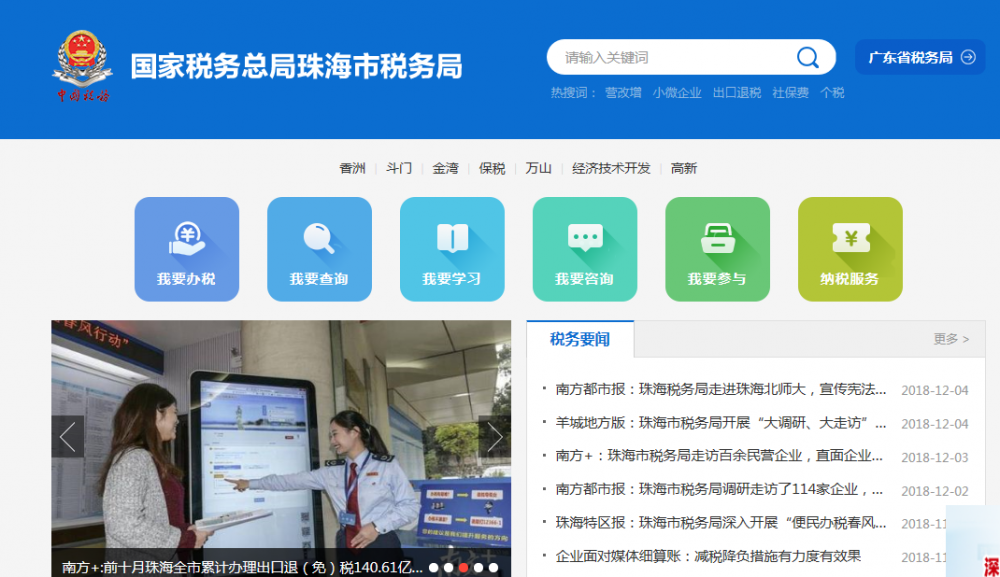Open 我要查询 via the magnifier tile icon
1000x577 pixels.
[x=319, y=237]
